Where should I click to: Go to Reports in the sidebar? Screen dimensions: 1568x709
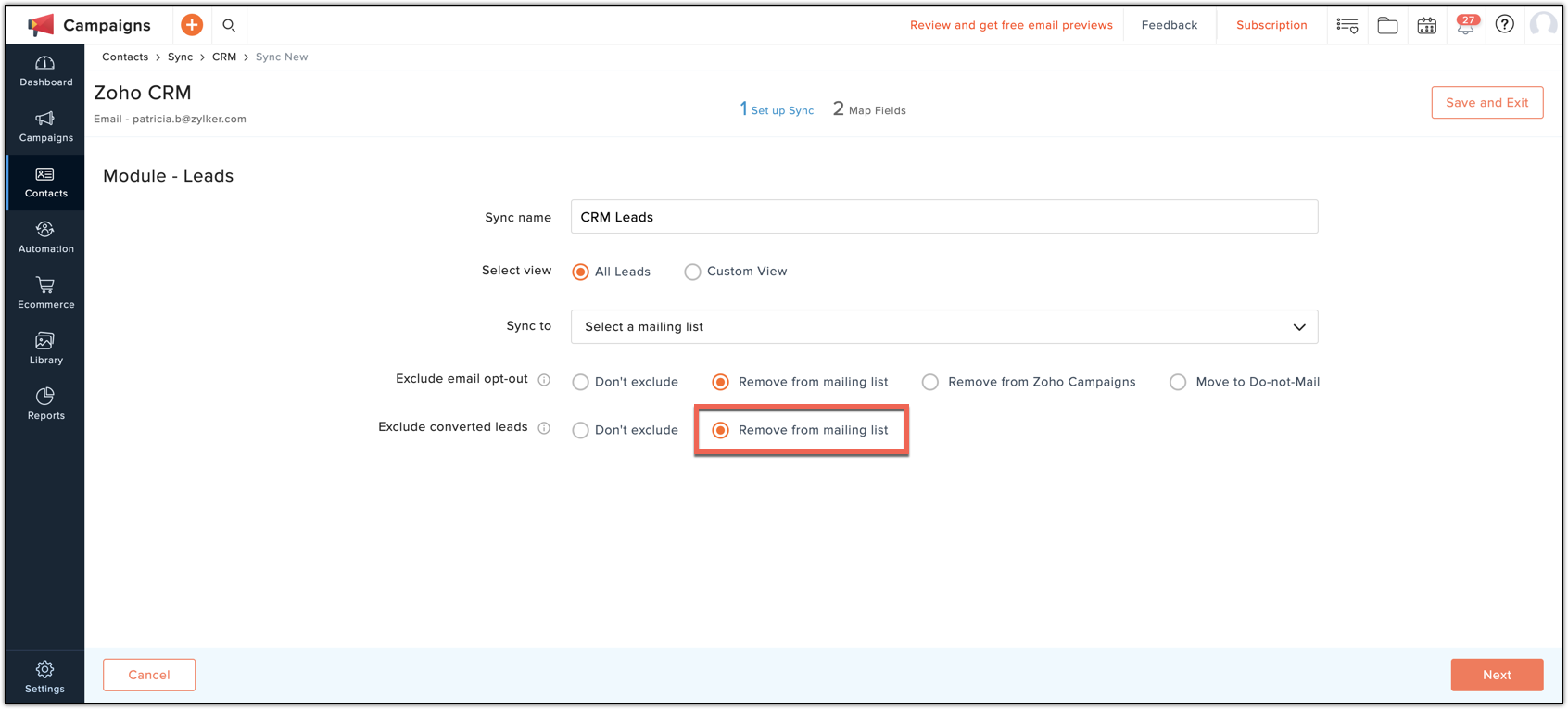tap(45, 404)
